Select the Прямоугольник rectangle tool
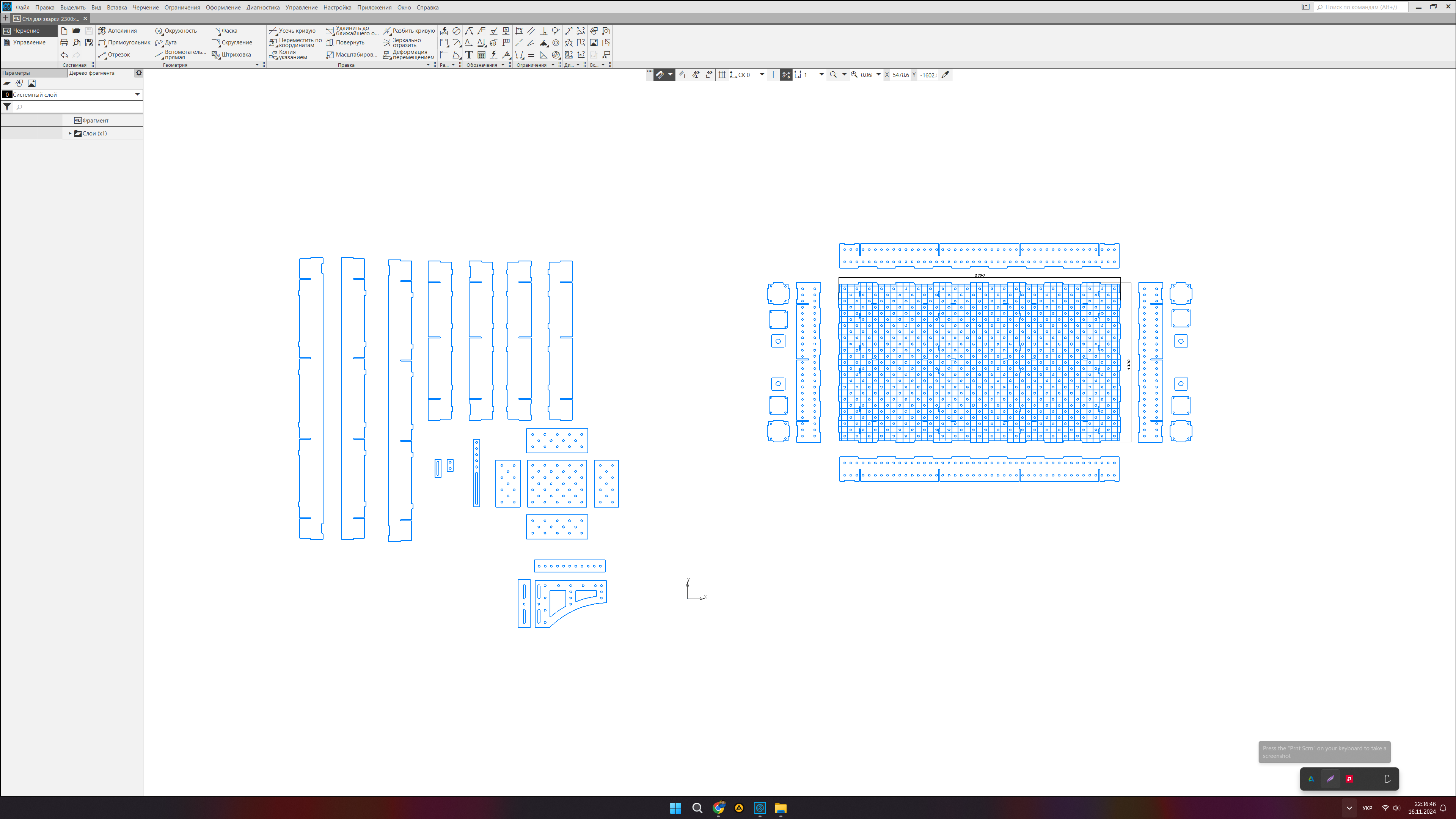Image resolution: width=1456 pixels, height=819 pixels. tap(124, 42)
